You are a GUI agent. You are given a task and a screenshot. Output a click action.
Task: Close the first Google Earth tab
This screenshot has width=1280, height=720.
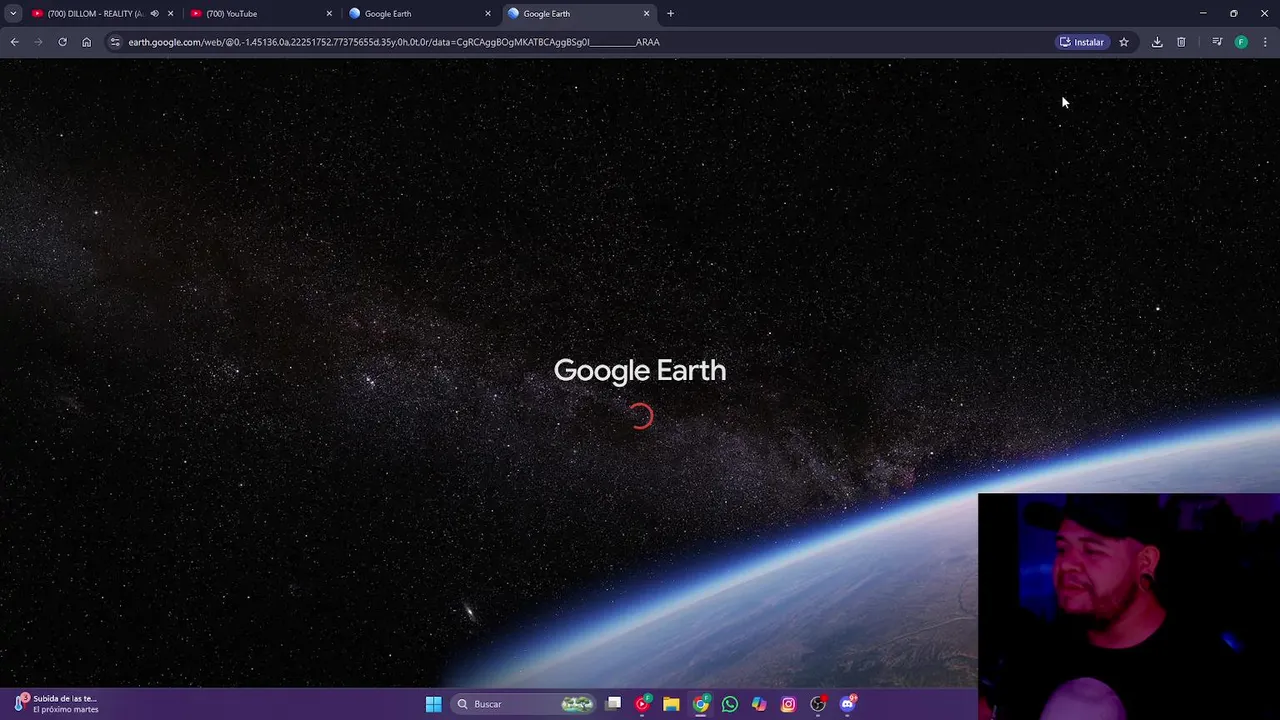click(x=488, y=14)
